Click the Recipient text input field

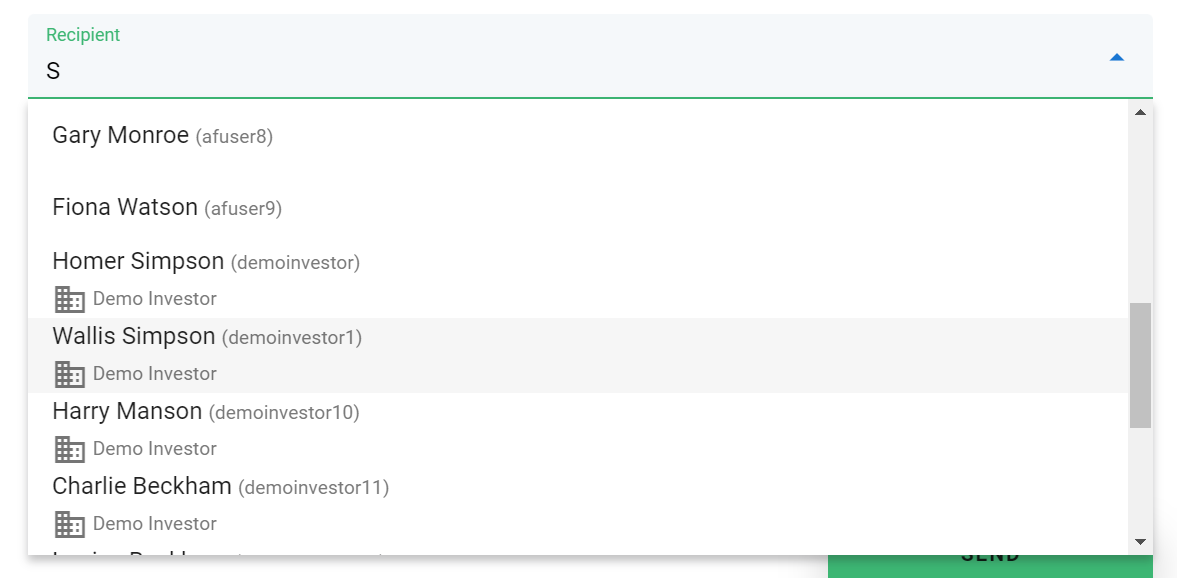pyautogui.click(x=560, y=71)
